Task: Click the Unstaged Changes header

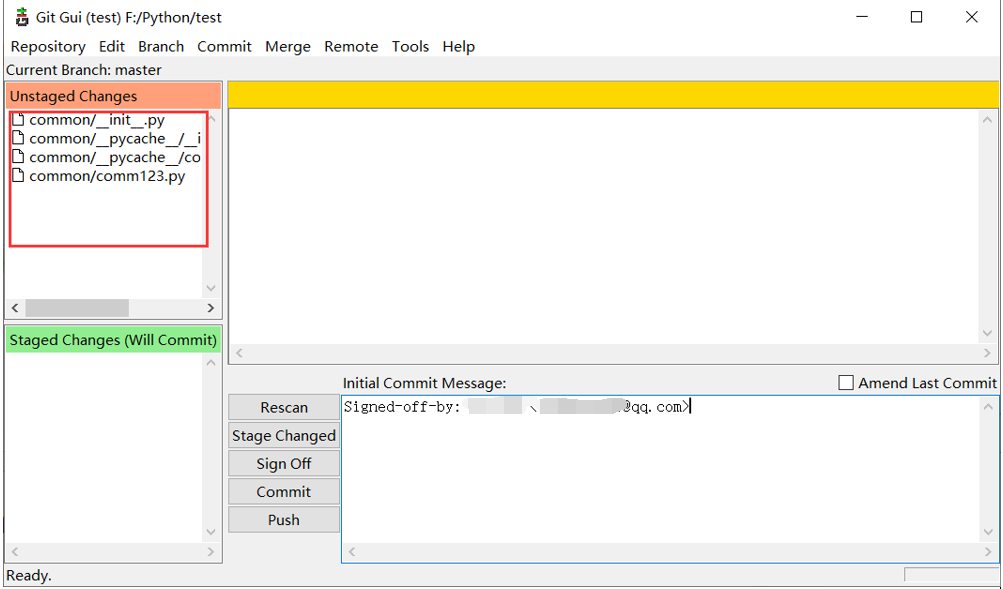Action: (113, 96)
